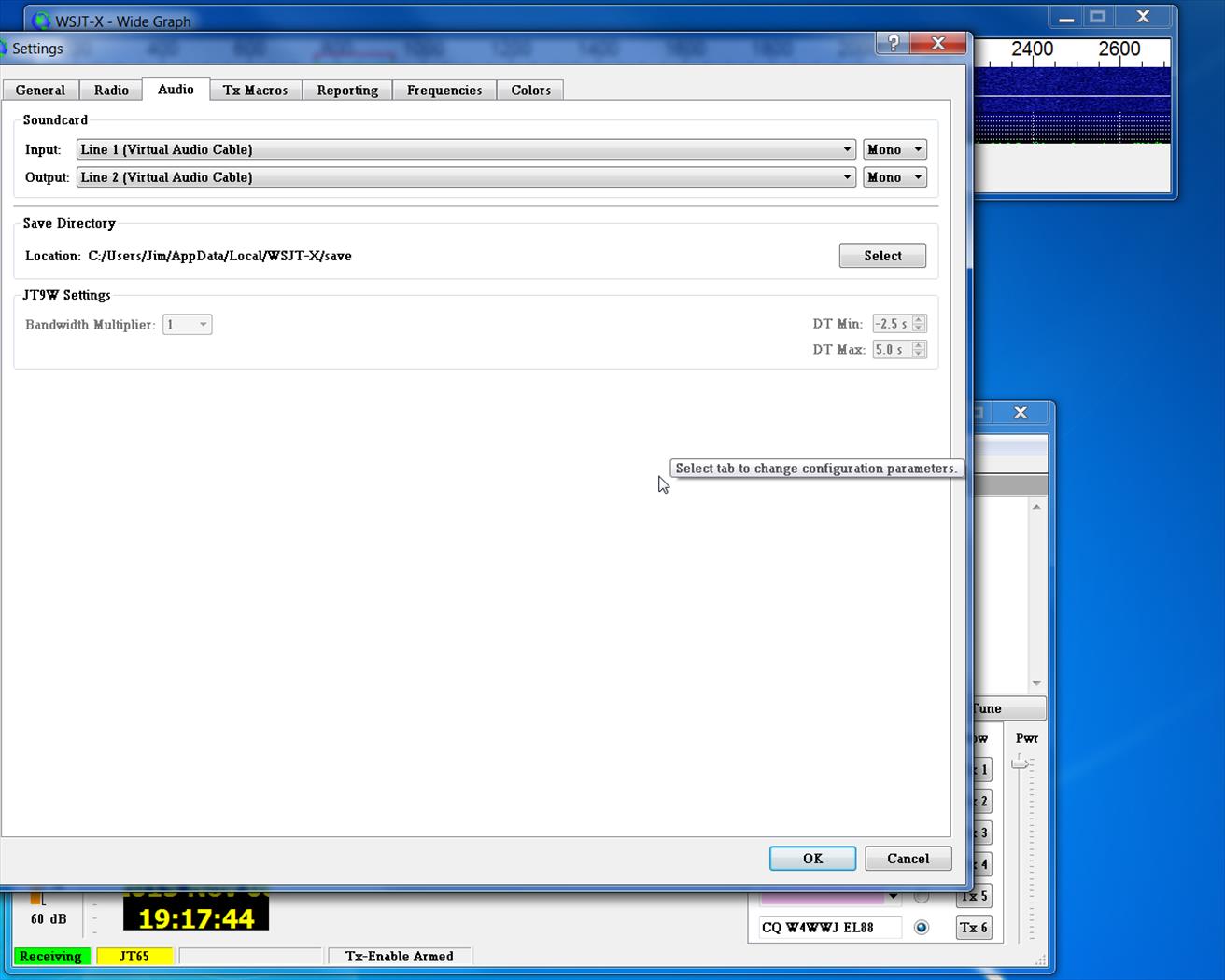
Task: Cancel the Settings dialog
Action: (908, 859)
